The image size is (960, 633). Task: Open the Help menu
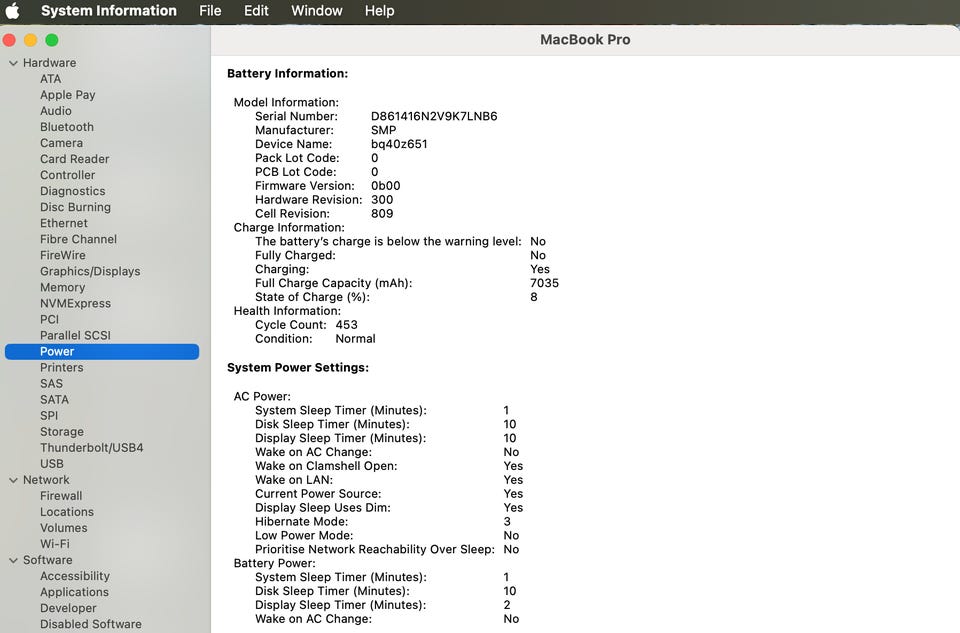pos(380,10)
